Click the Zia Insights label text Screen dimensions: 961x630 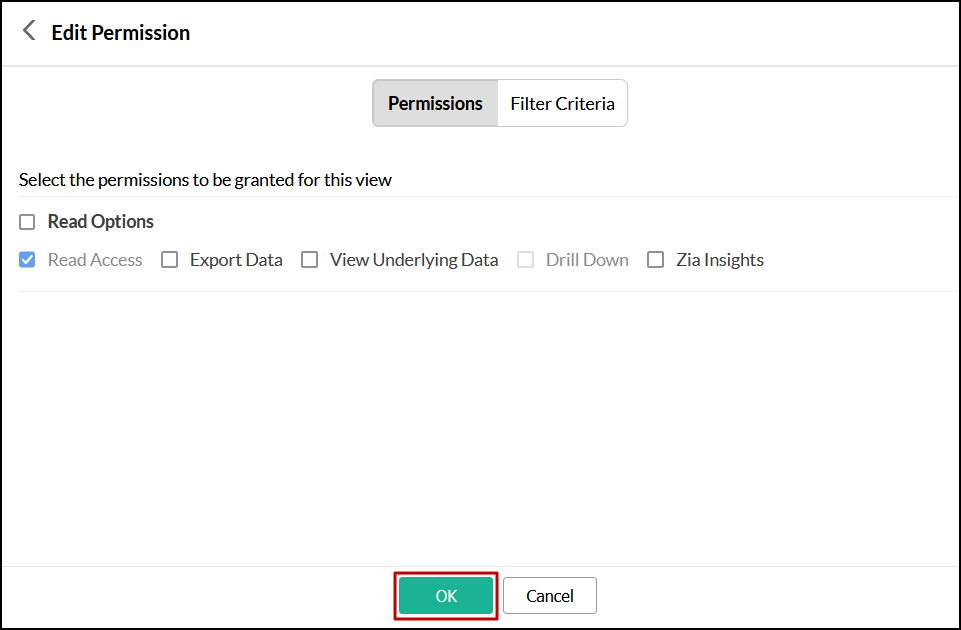pyautogui.click(x=720, y=260)
